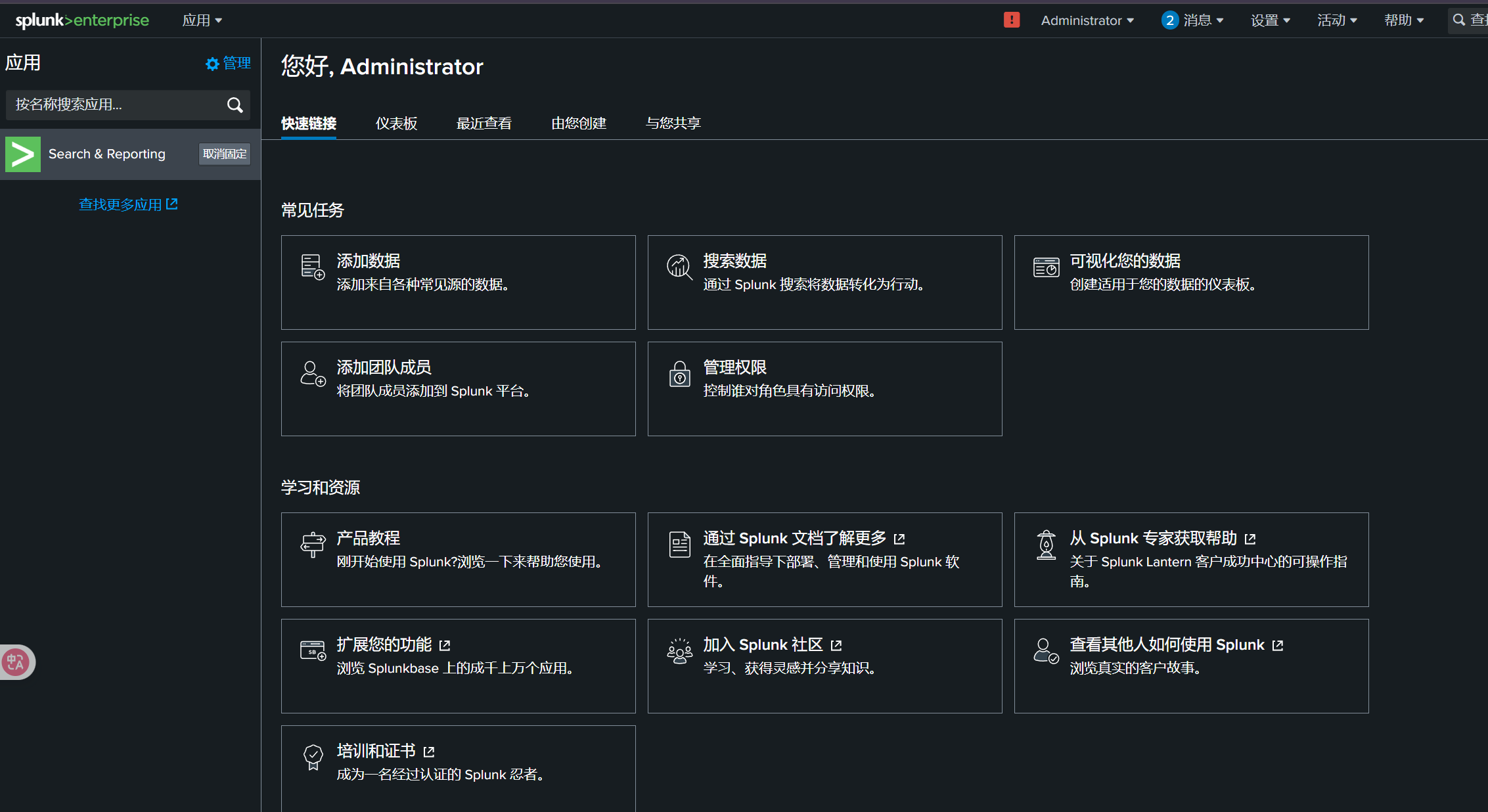Unpin Search & Reporting with 取消固定
The width and height of the screenshot is (1488, 812).
point(224,154)
